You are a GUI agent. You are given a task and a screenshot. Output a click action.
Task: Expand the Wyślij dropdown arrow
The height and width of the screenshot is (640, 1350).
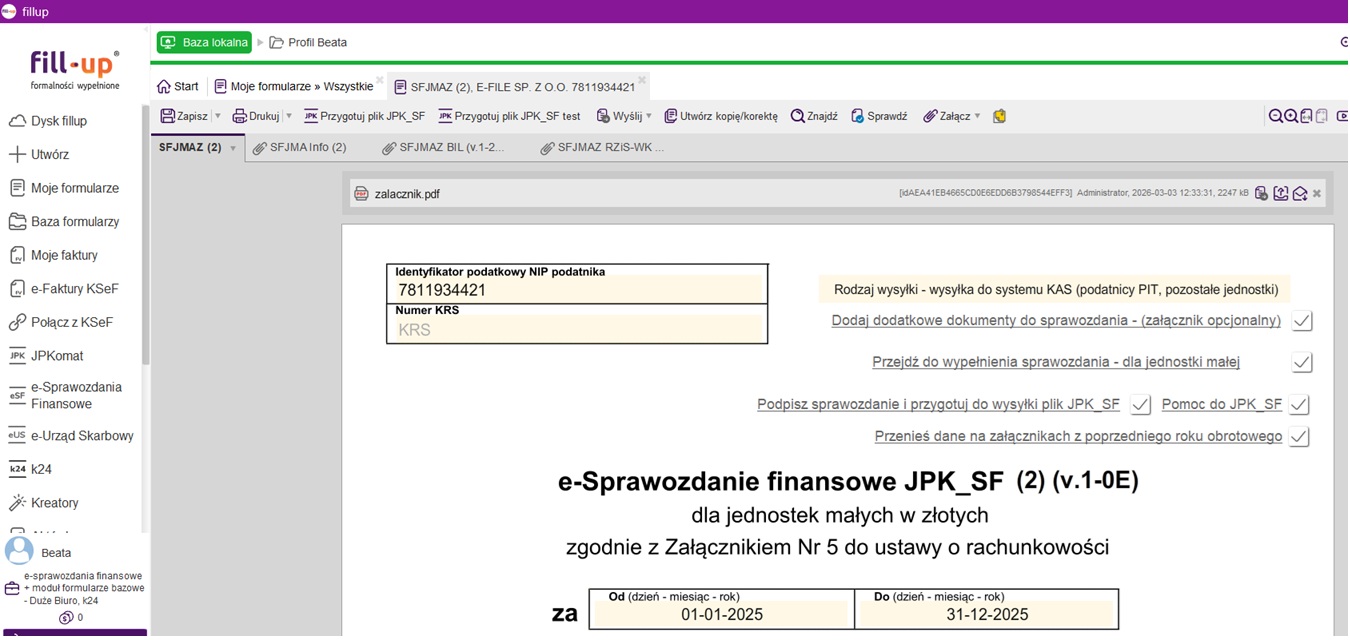point(649,116)
